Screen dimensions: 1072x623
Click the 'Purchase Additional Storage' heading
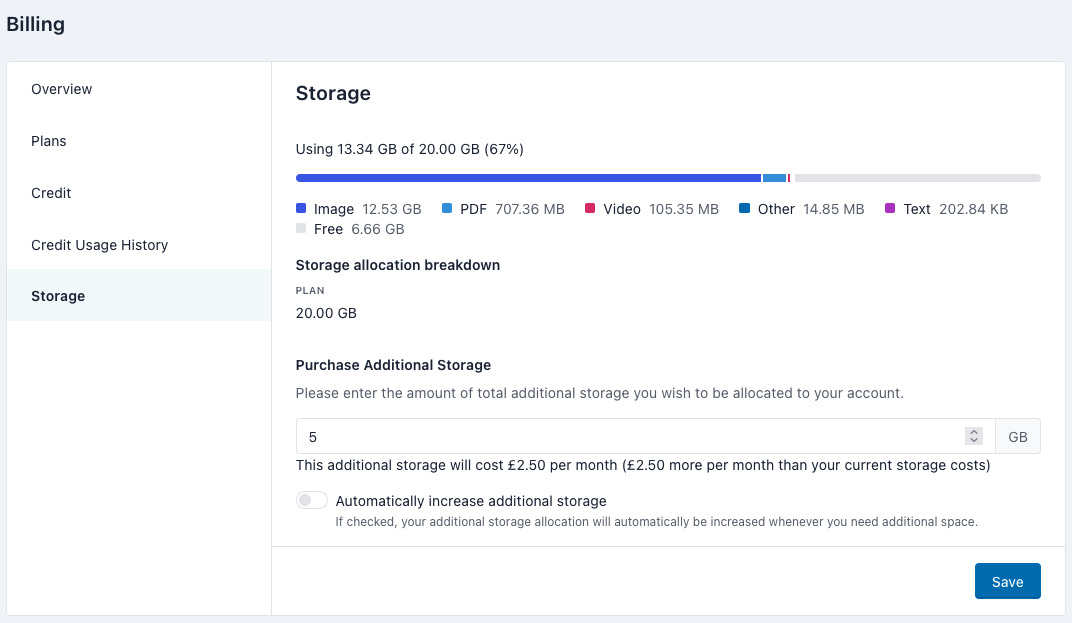pos(393,364)
